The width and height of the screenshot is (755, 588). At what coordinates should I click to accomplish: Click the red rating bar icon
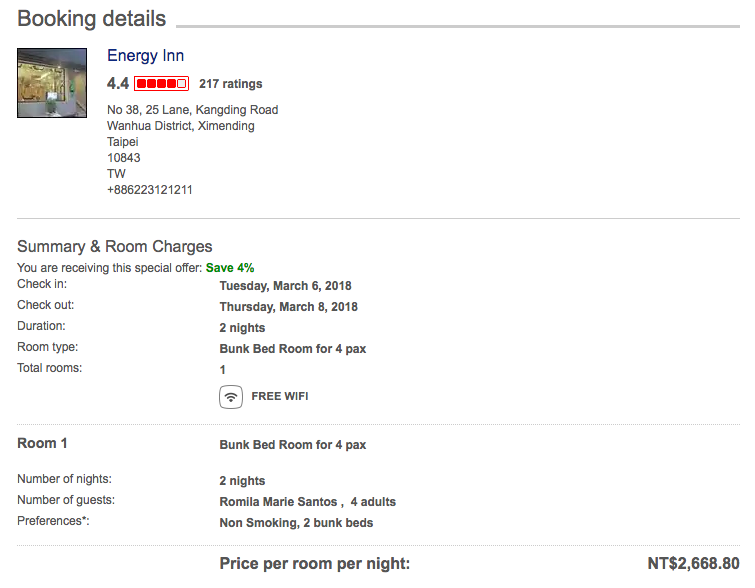point(161,83)
